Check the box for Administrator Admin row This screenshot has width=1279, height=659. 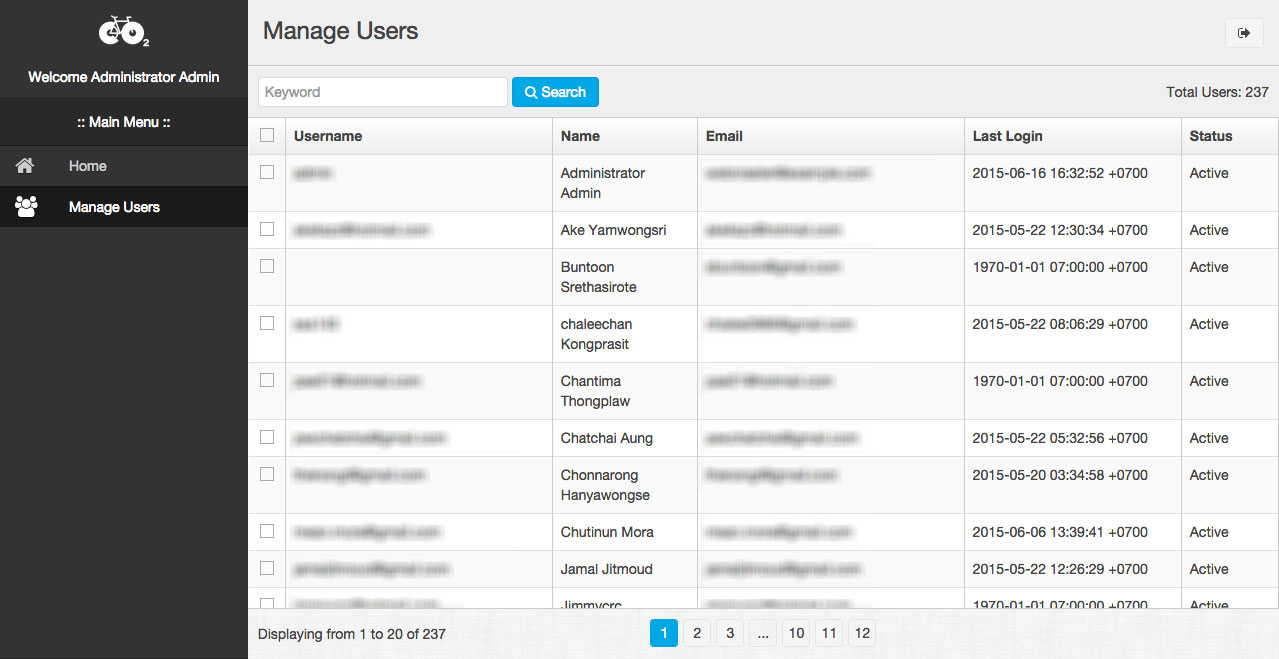(267, 172)
